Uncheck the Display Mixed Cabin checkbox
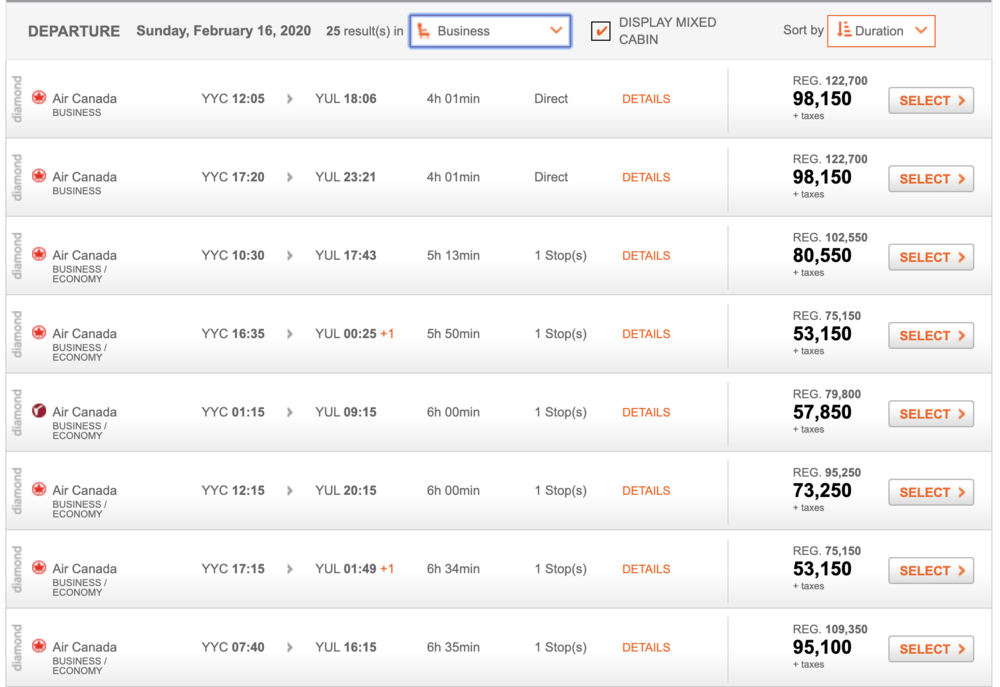Screen dimensions: 1000x687 601,31
